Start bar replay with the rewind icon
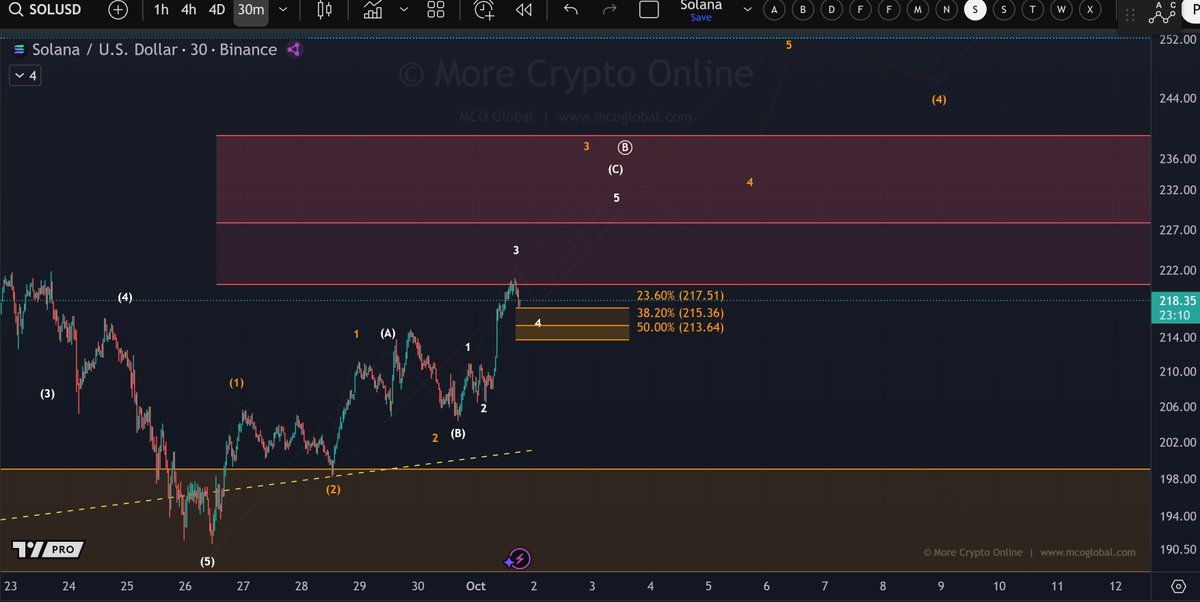 point(523,10)
